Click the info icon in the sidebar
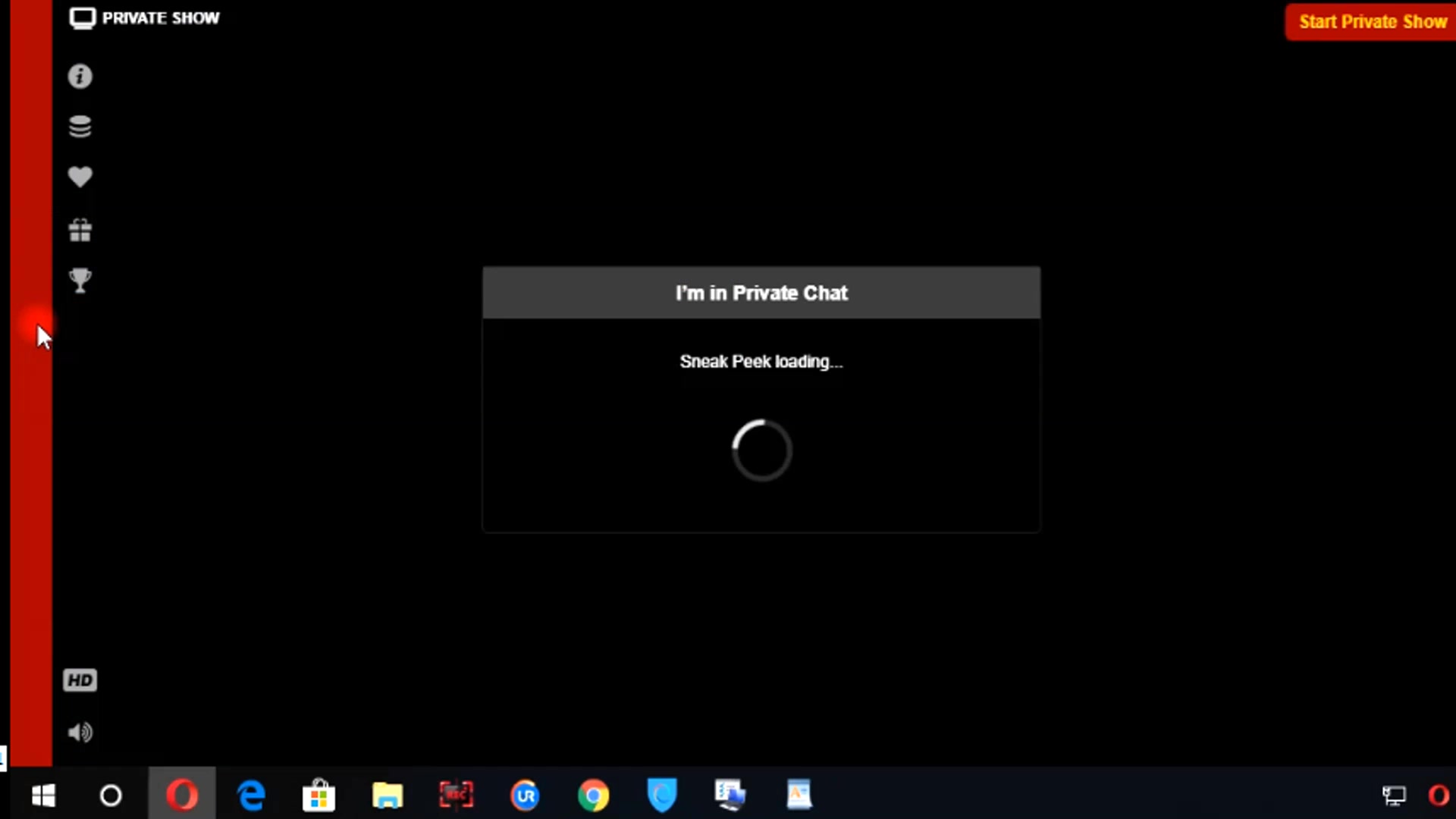Viewport: 1456px width, 819px height. click(80, 77)
